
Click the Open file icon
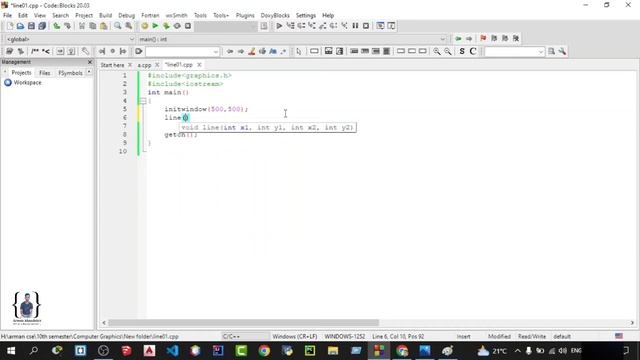click(20, 26)
